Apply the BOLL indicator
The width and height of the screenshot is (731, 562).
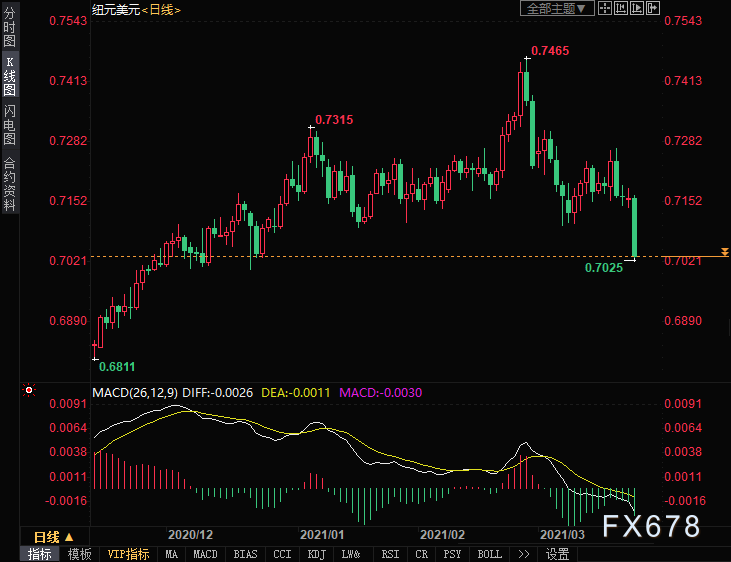click(489, 554)
